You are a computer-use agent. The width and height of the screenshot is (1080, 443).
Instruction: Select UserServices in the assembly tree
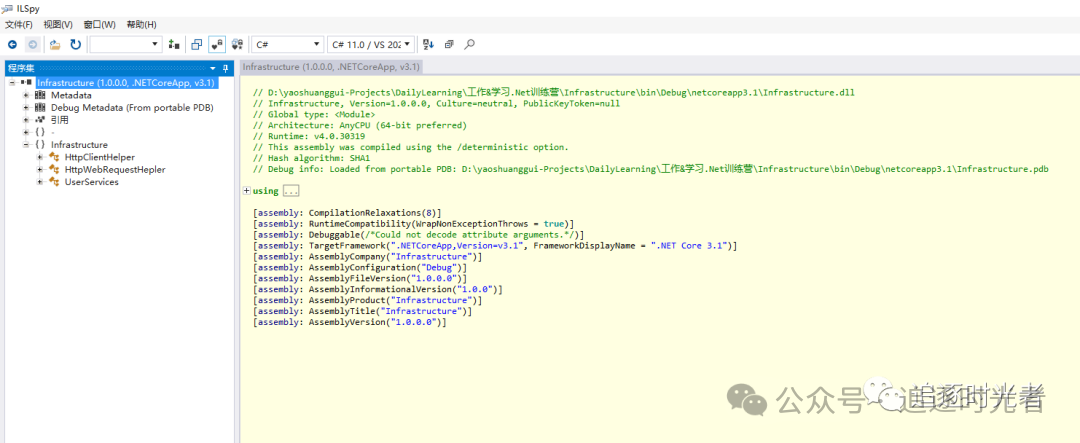pos(91,181)
